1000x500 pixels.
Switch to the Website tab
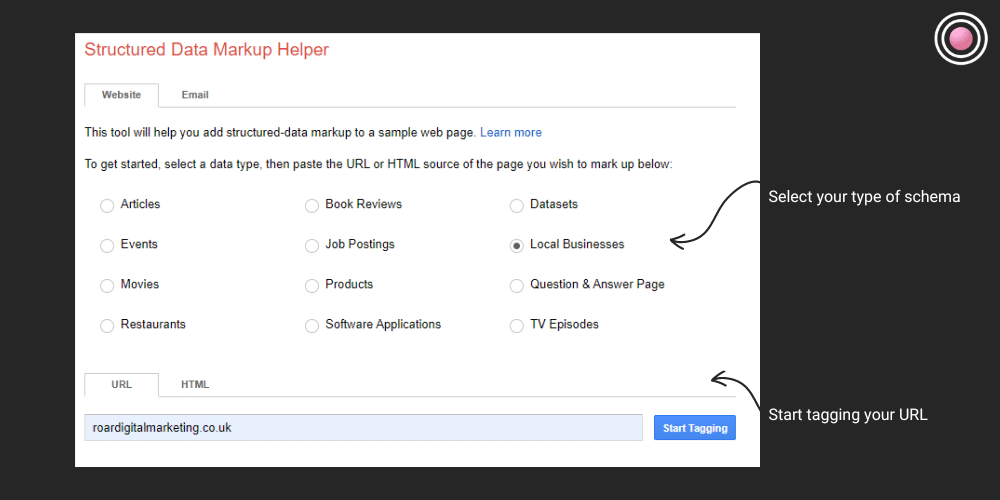(x=121, y=95)
